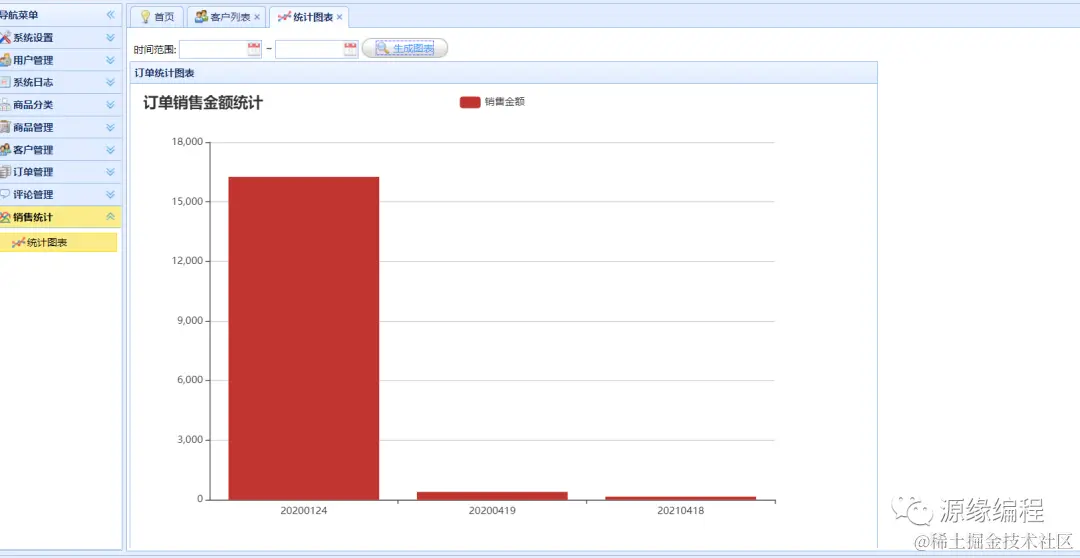Image resolution: width=1080 pixels, height=558 pixels.
Task: Switch to the 首页 tab
Action: pyautogui.click(x=157, y=17)
